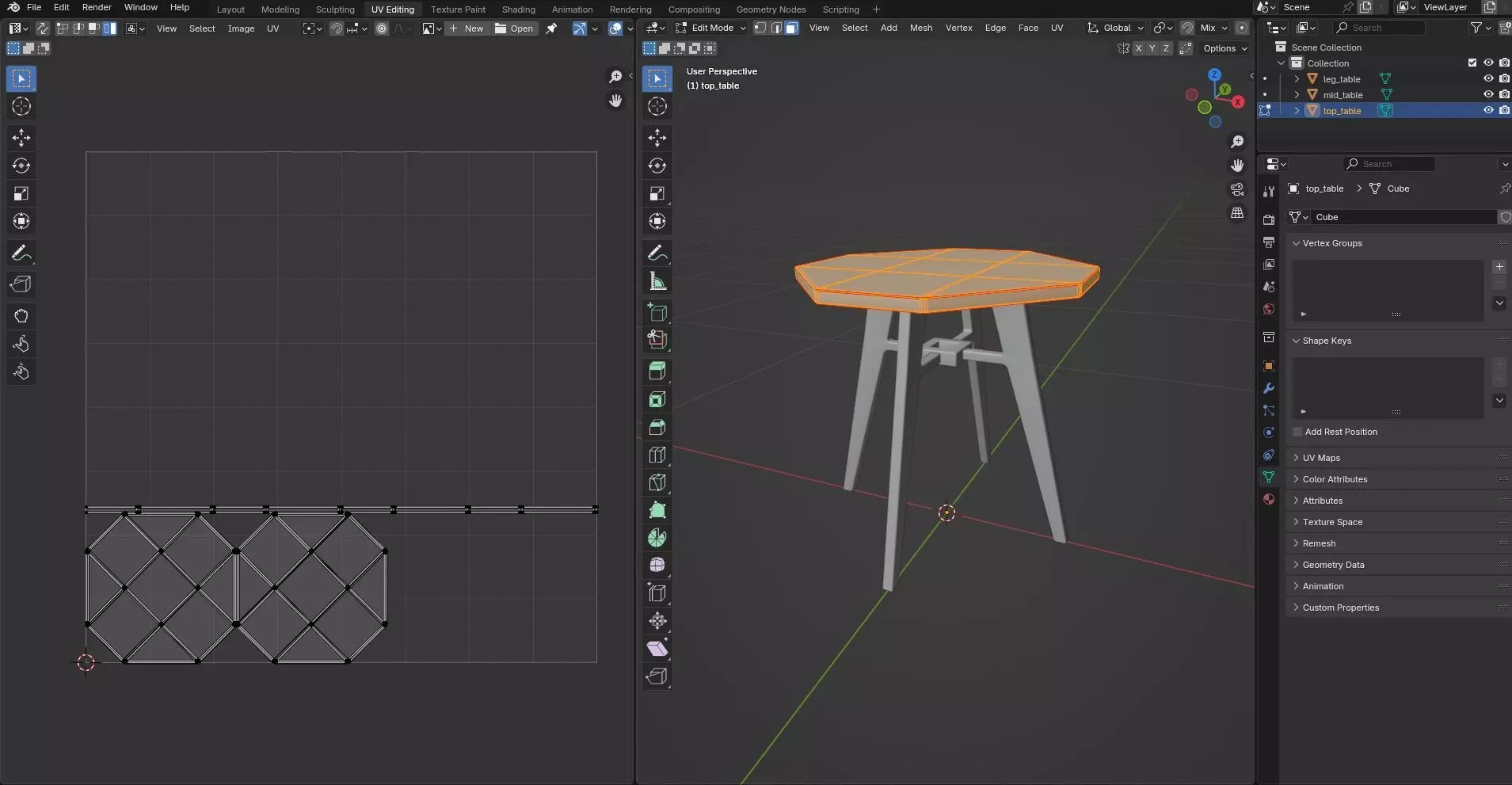Image resolution: width=1512 pixels, height=785 pixels.
Task: Open the Mesh menu in 3D viewport
Action: 921,28
